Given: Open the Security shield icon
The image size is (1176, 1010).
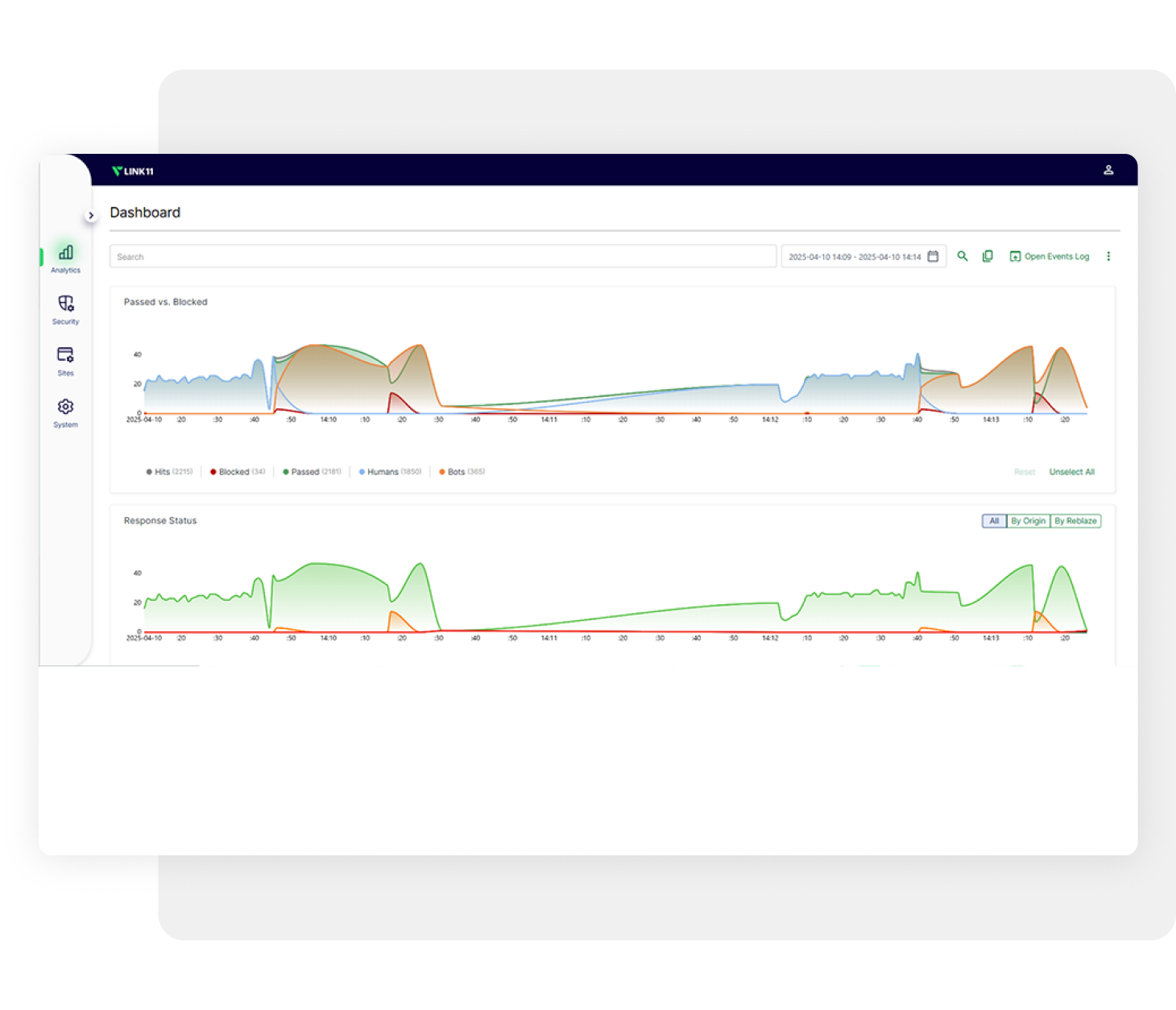Looking at the screenshot, I should click(65, 308).
